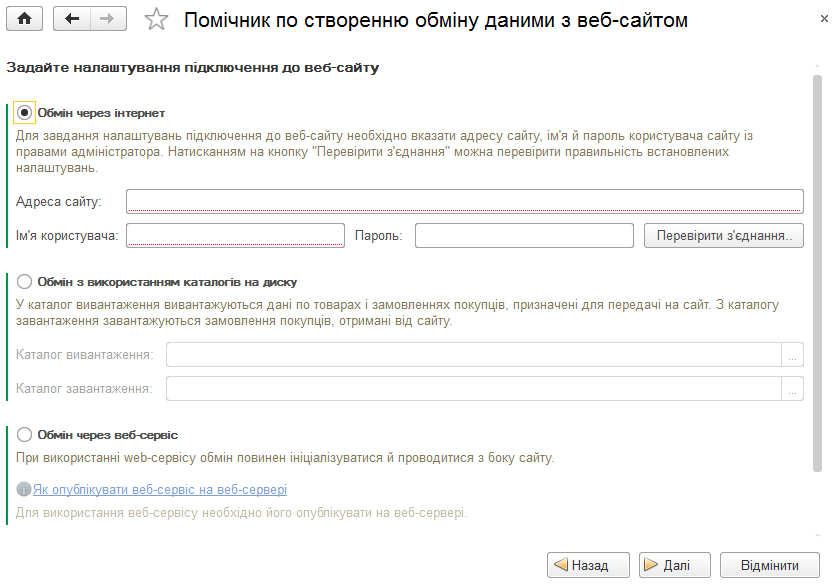Click heading 'Задайте налаштування підключення до веб-сайту'
832x584 pixels.
[193, 68]
